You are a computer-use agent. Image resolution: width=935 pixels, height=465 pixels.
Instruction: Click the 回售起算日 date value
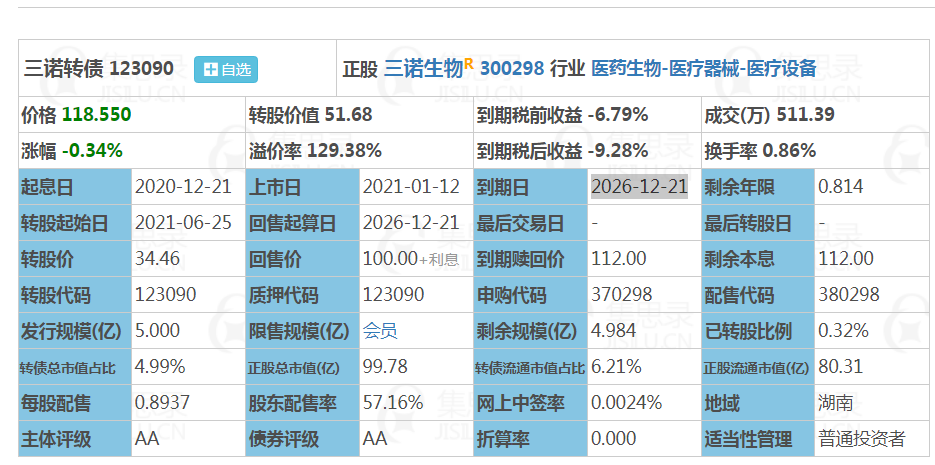411,223
